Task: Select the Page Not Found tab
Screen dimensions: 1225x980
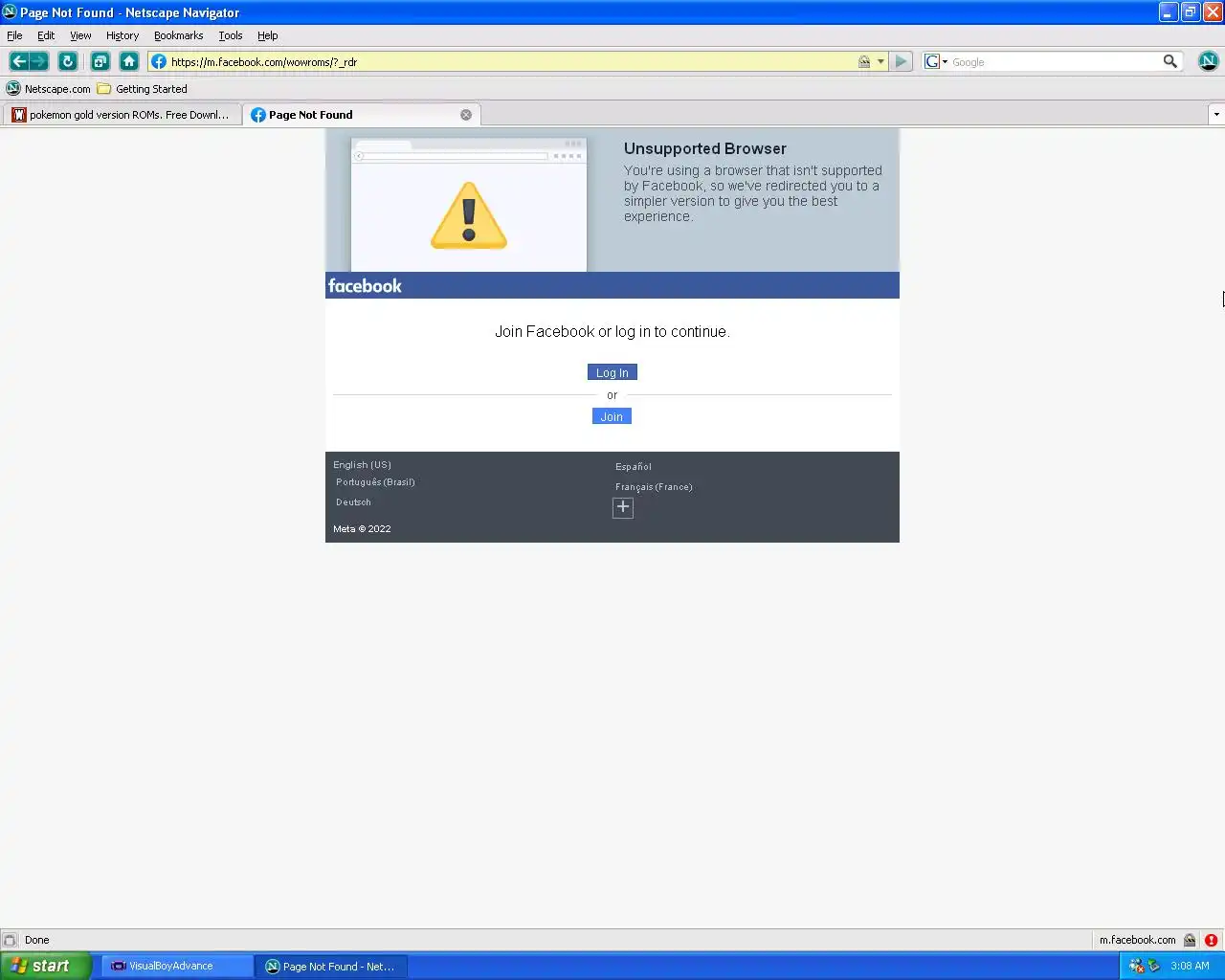Action: (362, 115)
